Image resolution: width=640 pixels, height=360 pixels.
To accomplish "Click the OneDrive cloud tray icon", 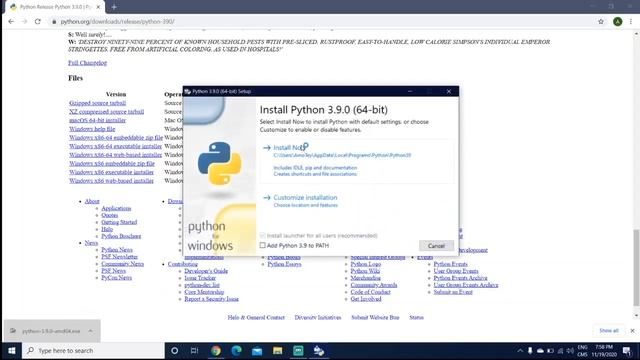I will pyautogui.click(x=540, y=351).
